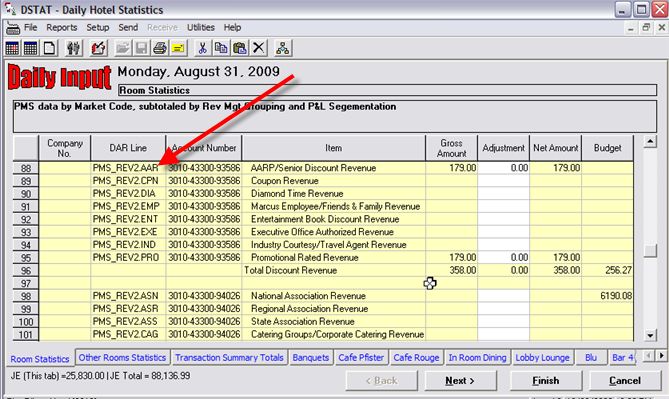Click the binoculars find icon
The image size is (669, 399).
pos(73,48)
